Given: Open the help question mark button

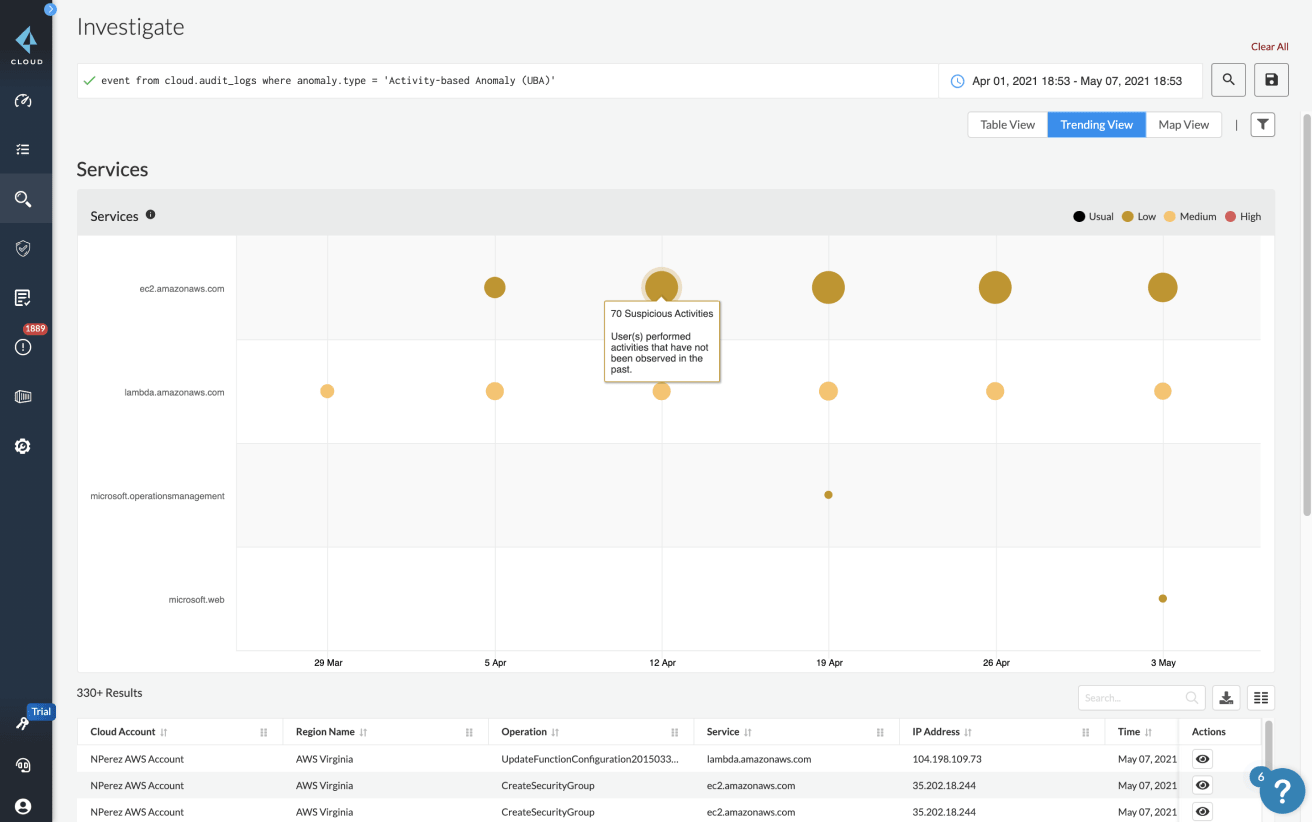Looking at the screenshot, I should [1281, 790].
